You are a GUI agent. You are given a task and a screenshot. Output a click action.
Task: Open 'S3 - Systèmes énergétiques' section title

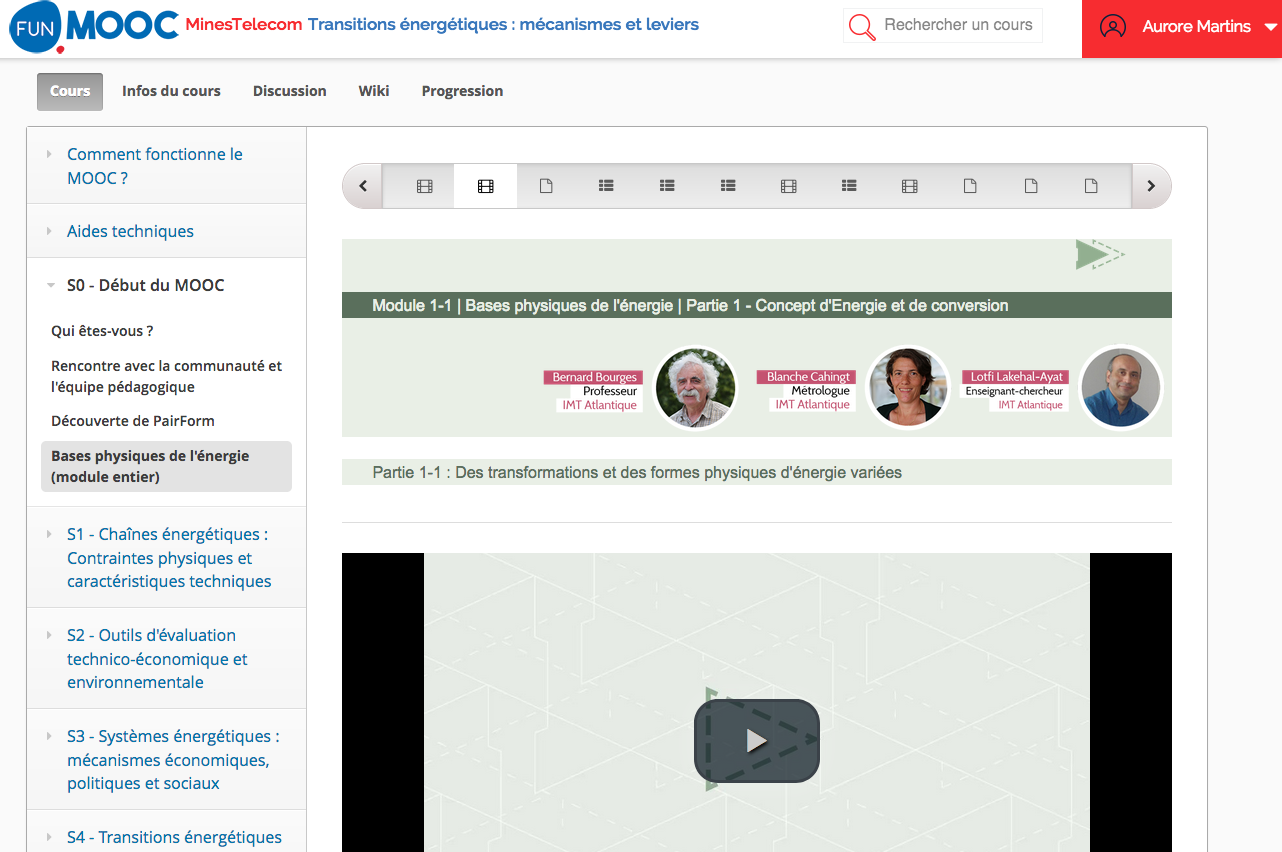[x=173, y=760]
